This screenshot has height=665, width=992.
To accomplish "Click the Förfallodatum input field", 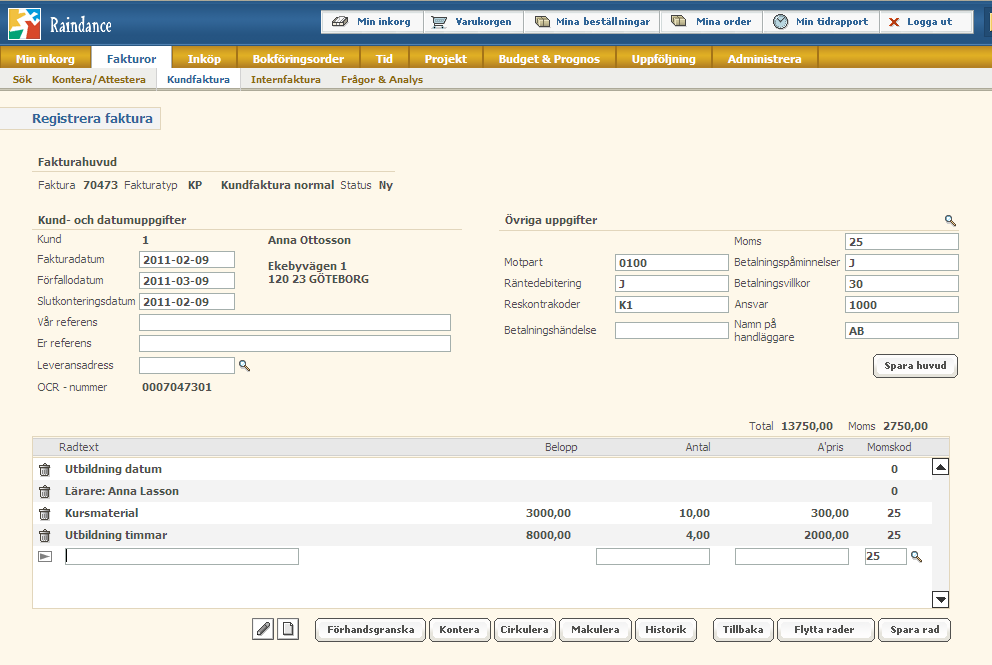I will coord(187,280).
